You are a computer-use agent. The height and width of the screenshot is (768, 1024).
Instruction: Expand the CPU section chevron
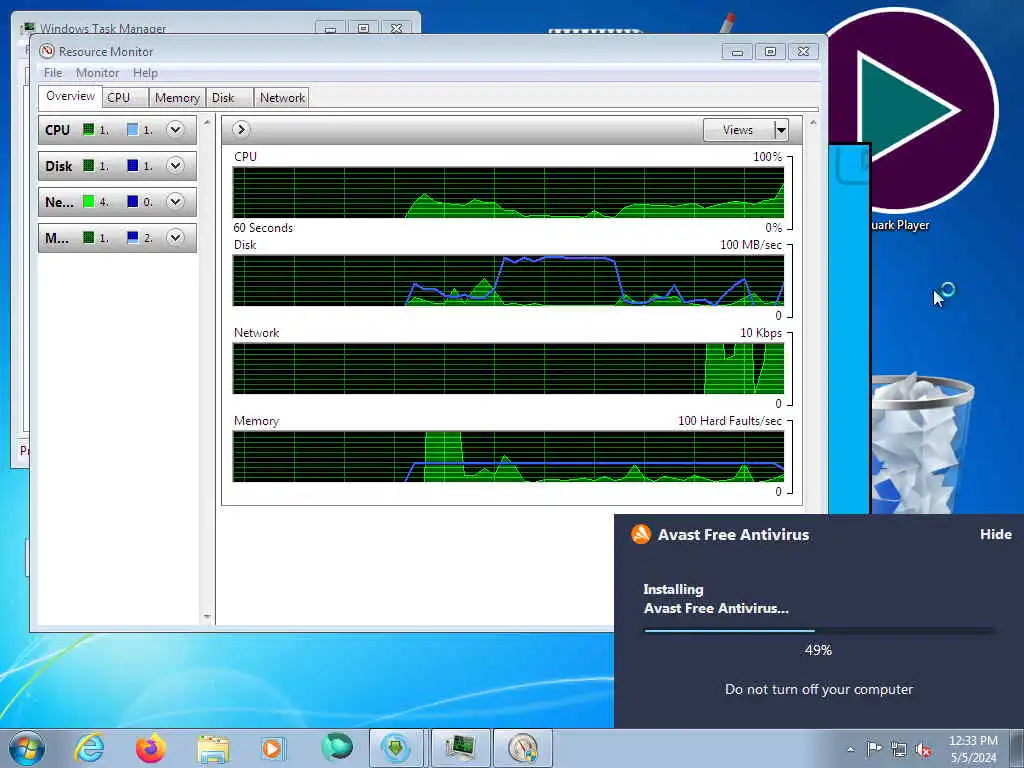pos(175,129)
